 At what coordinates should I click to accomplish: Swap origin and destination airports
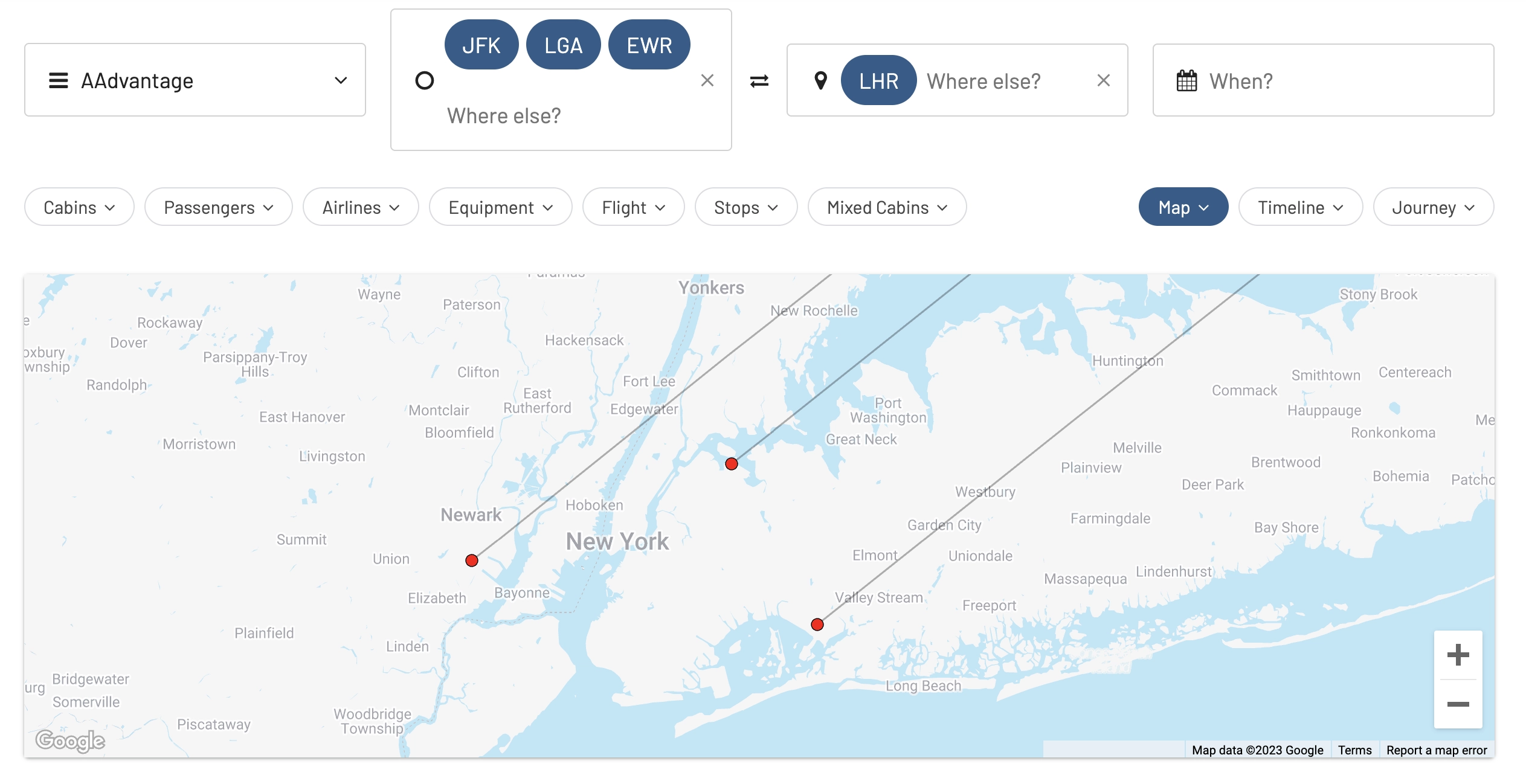tap(759, 80)
